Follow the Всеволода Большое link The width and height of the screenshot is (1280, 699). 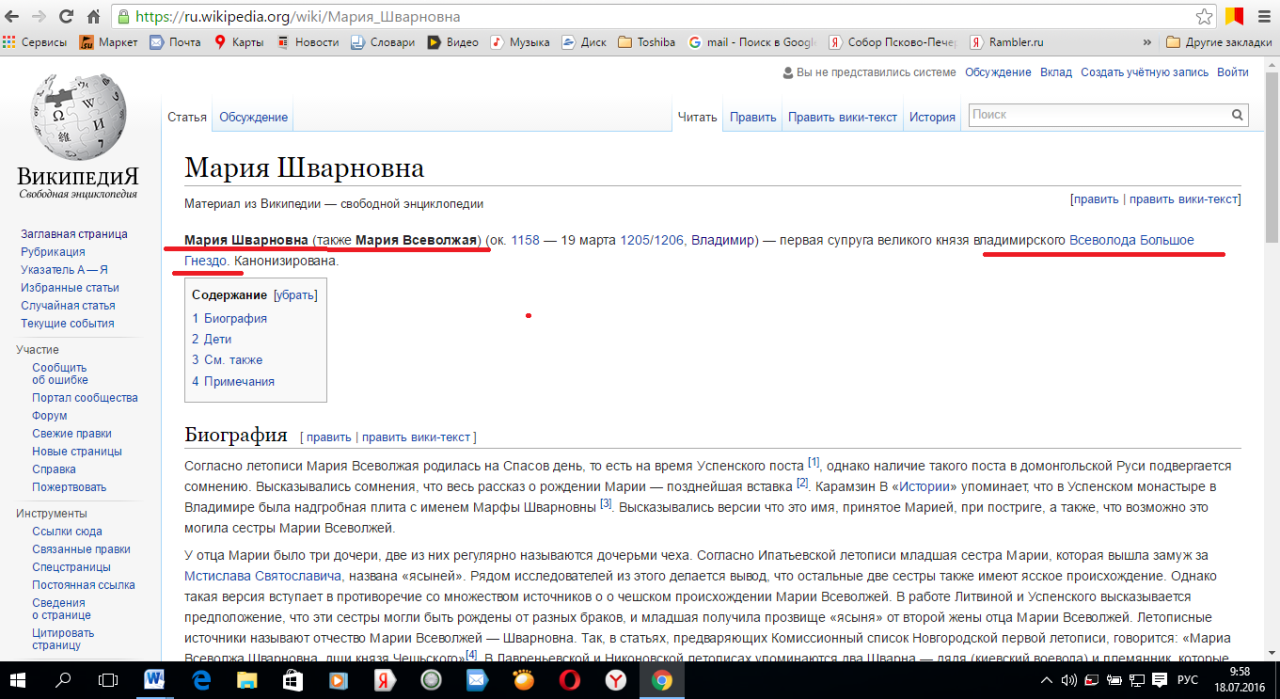(1132, 241)
